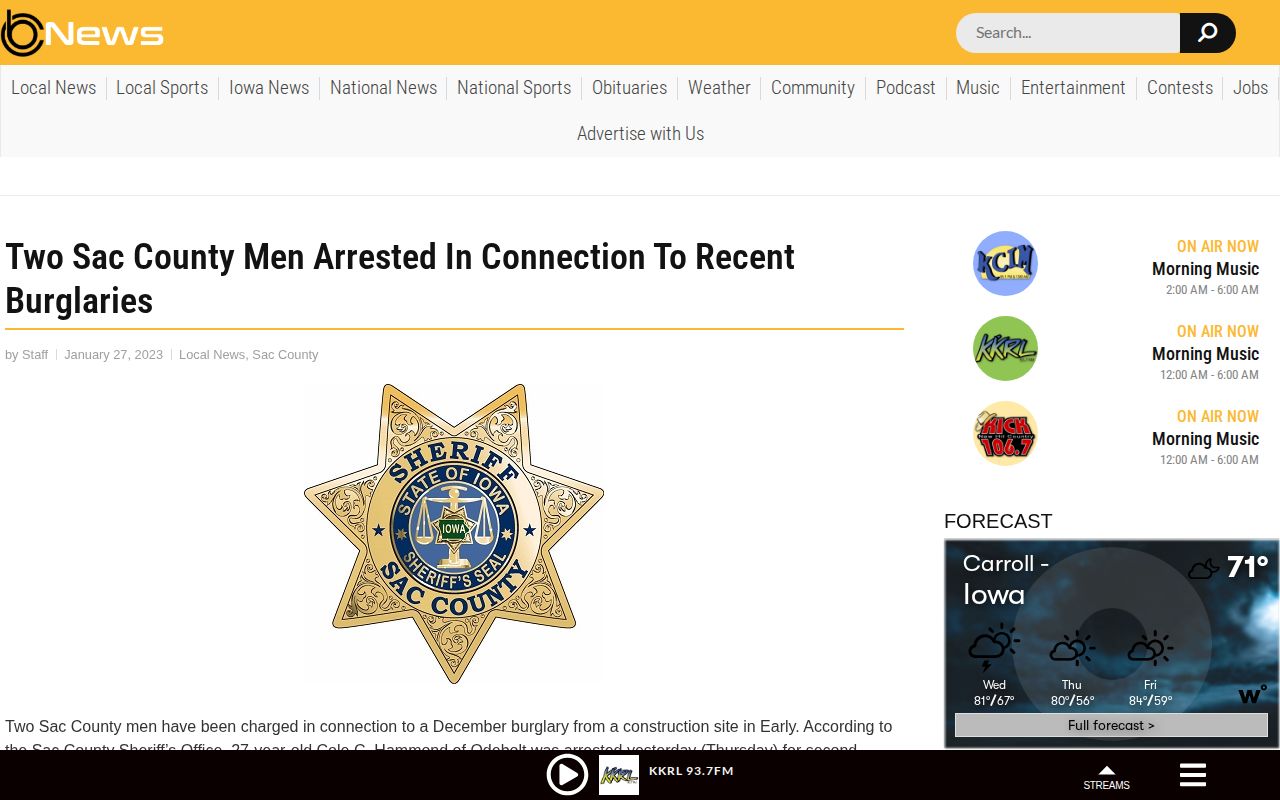Click the Advertise with Us link
Viewport: 1280px width, 800px height.
click(x=641, y=134)
